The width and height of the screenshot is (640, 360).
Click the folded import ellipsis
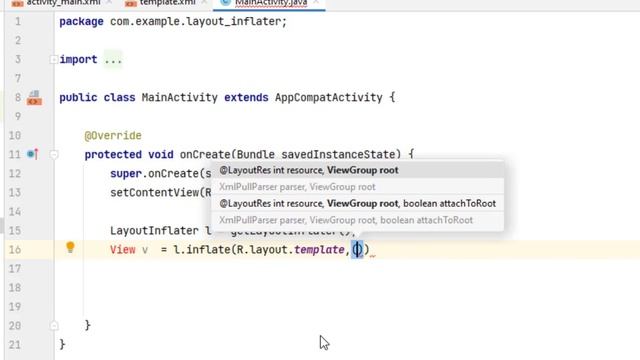tap(113, 60)
